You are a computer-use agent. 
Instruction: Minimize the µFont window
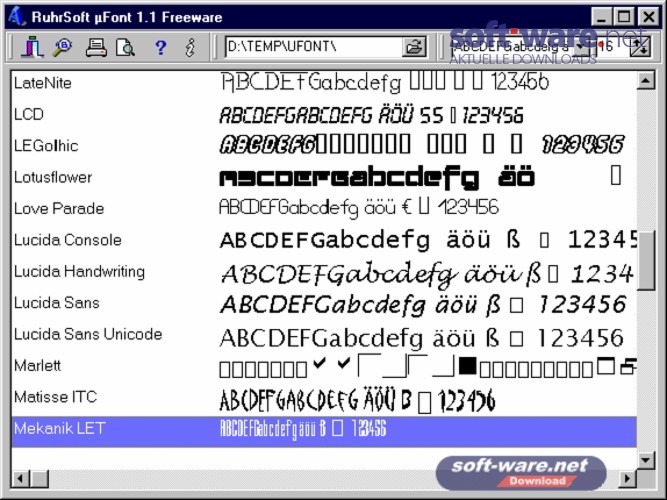pos(601,17)
